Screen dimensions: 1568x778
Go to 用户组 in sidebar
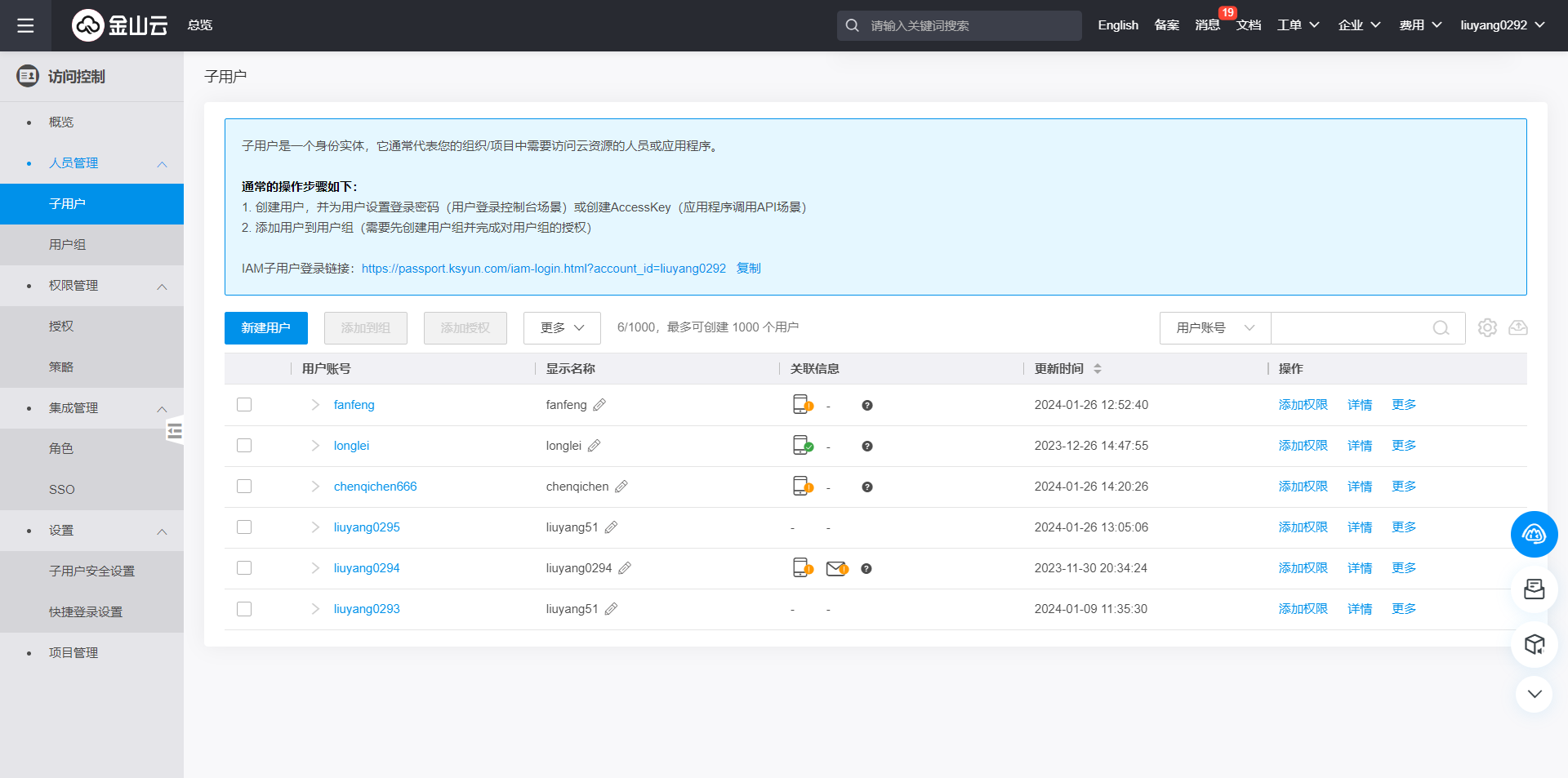point(67,245)
